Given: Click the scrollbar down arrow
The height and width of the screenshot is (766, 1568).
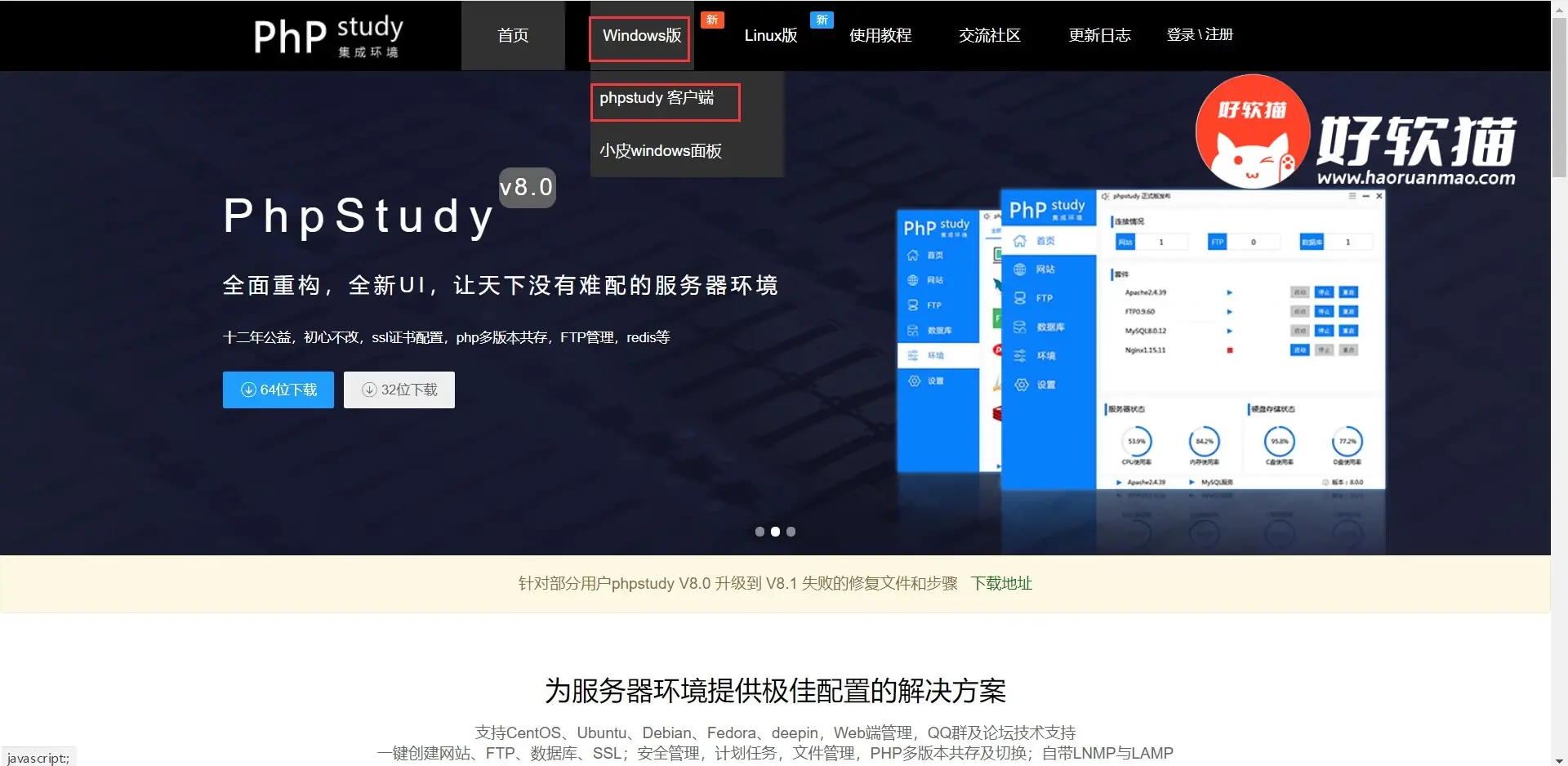Looking at the screenshot, I should coord(1559,759).
